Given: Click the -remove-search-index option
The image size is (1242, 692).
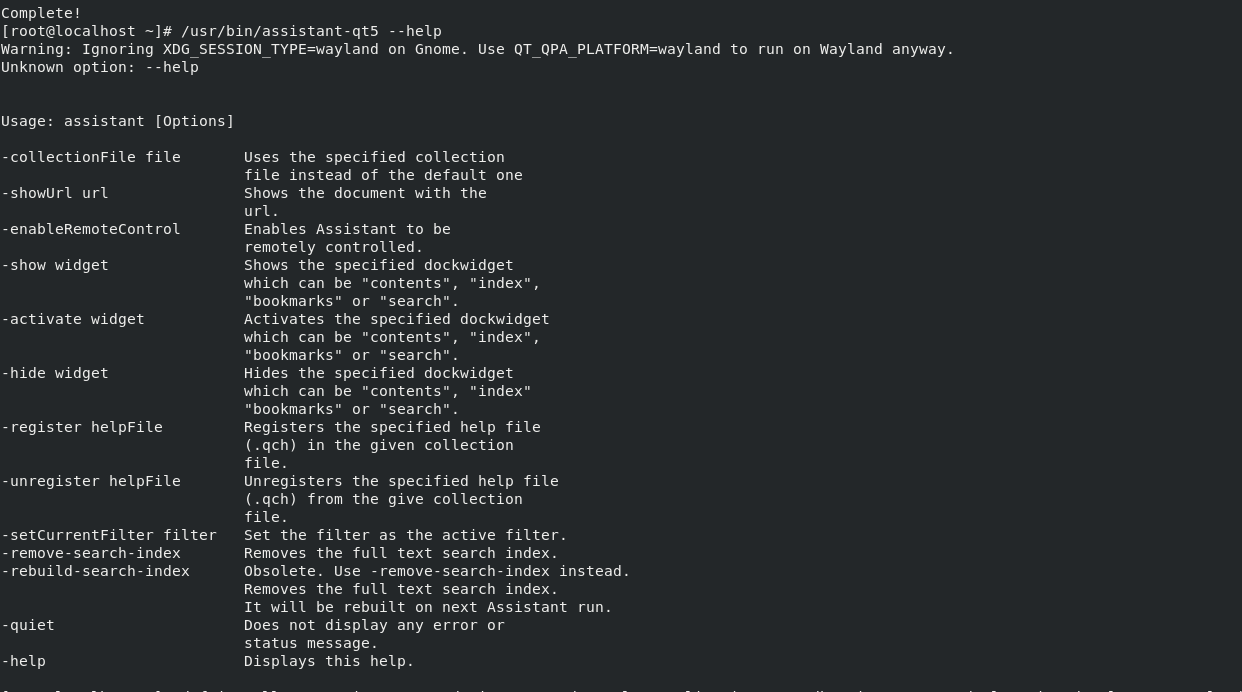Looking at the screenshot, I should tap(91, 553).
